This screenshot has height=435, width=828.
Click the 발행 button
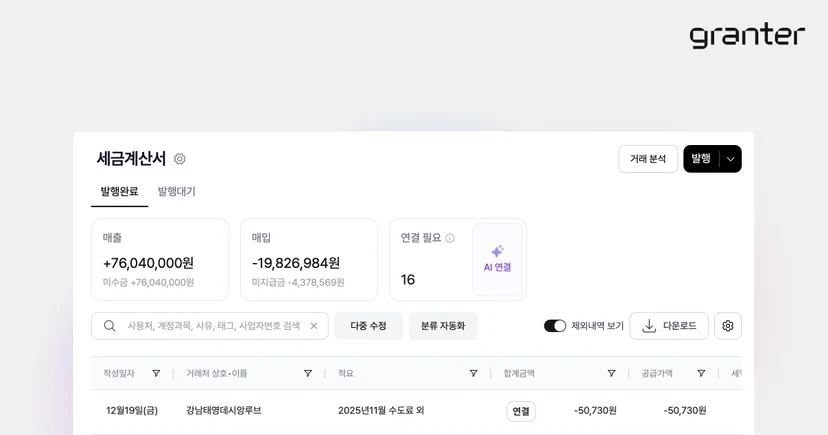point(701,159)
